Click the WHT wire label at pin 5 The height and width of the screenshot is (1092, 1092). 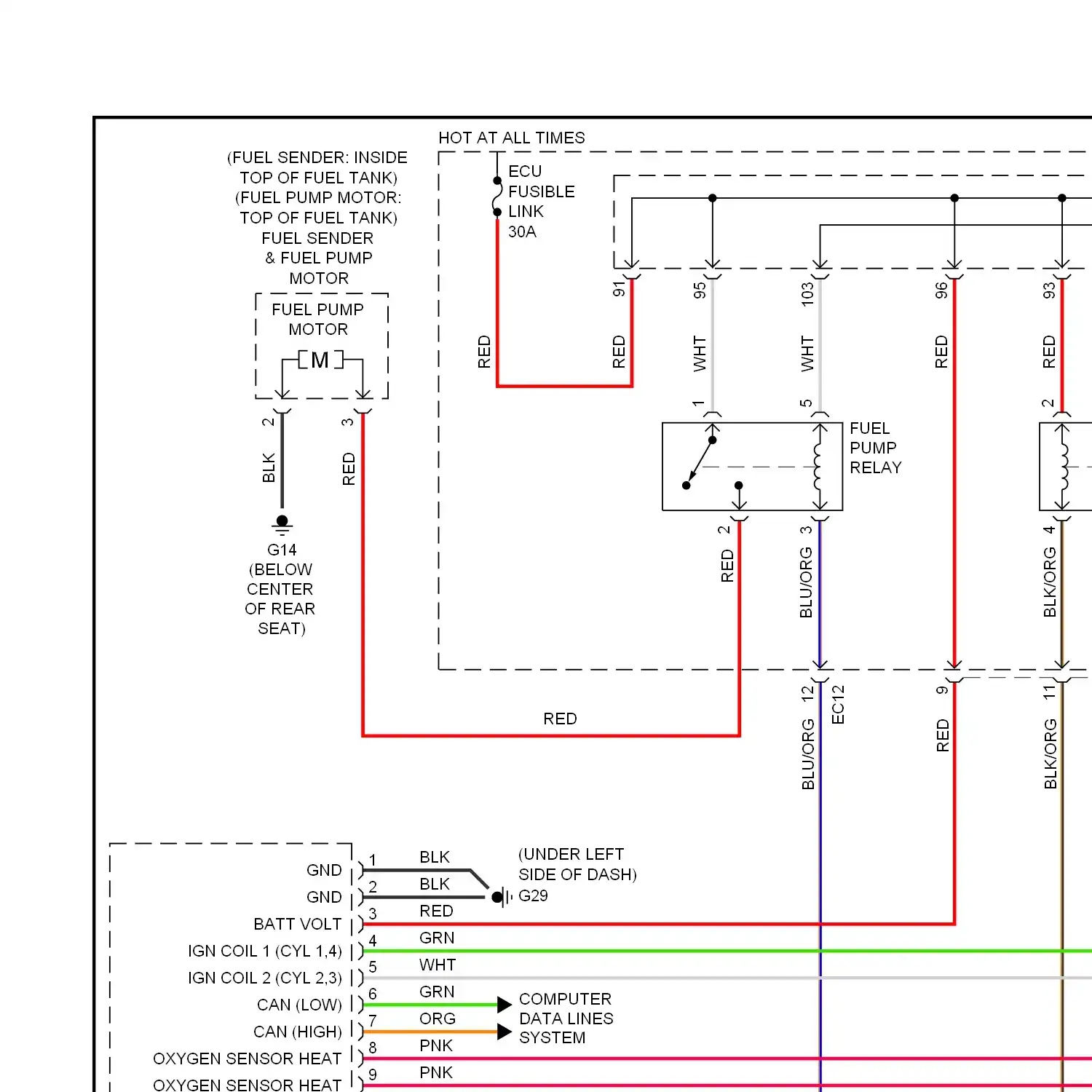pyautogui.click(x=438, y=965)
